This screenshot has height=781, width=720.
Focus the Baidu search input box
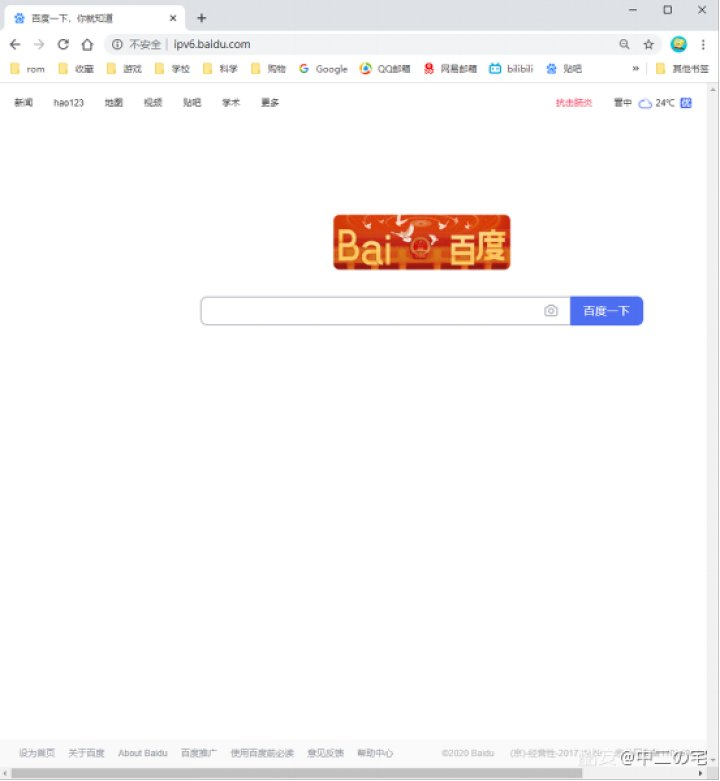tap(371, 311)
